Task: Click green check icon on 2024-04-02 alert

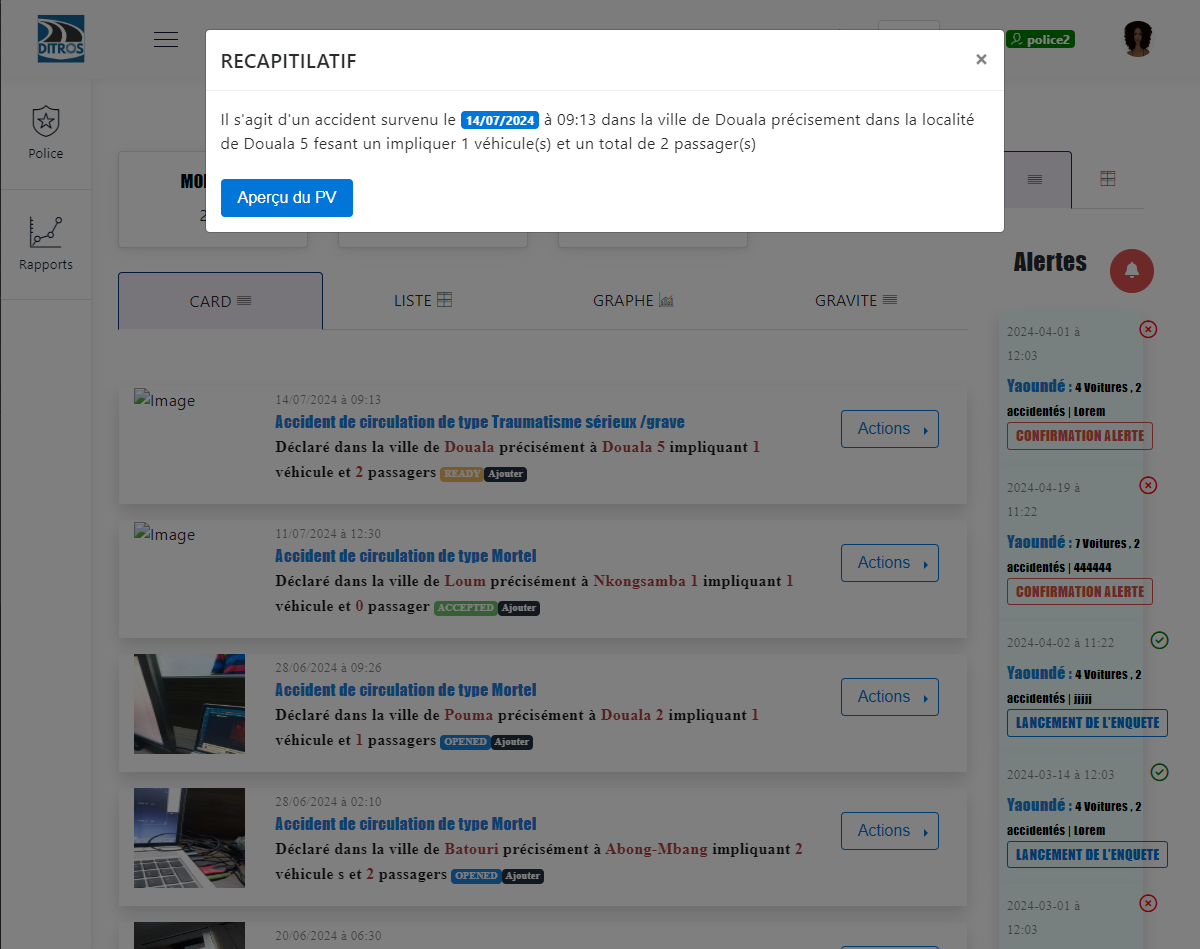Action: pos(1160,640)
